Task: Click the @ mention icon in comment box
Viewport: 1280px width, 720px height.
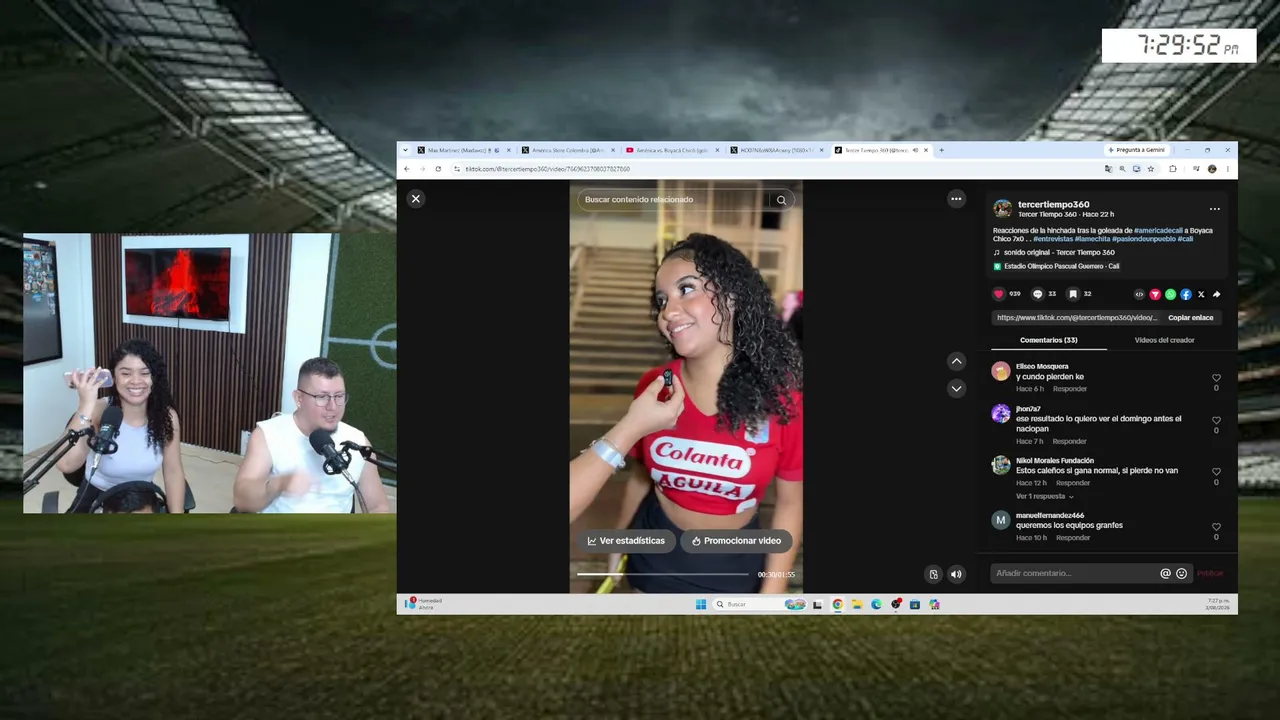Action: (1165, 573)
